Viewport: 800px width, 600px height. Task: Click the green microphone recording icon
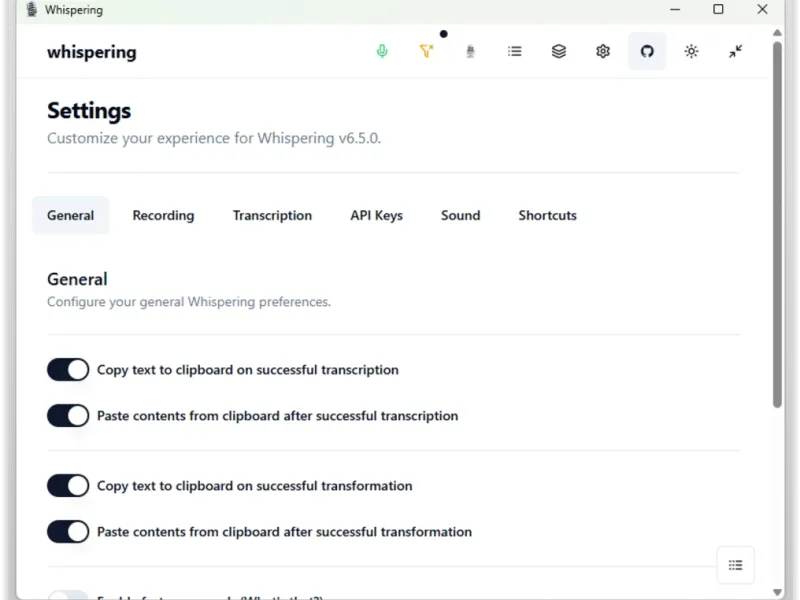point(382,51)
